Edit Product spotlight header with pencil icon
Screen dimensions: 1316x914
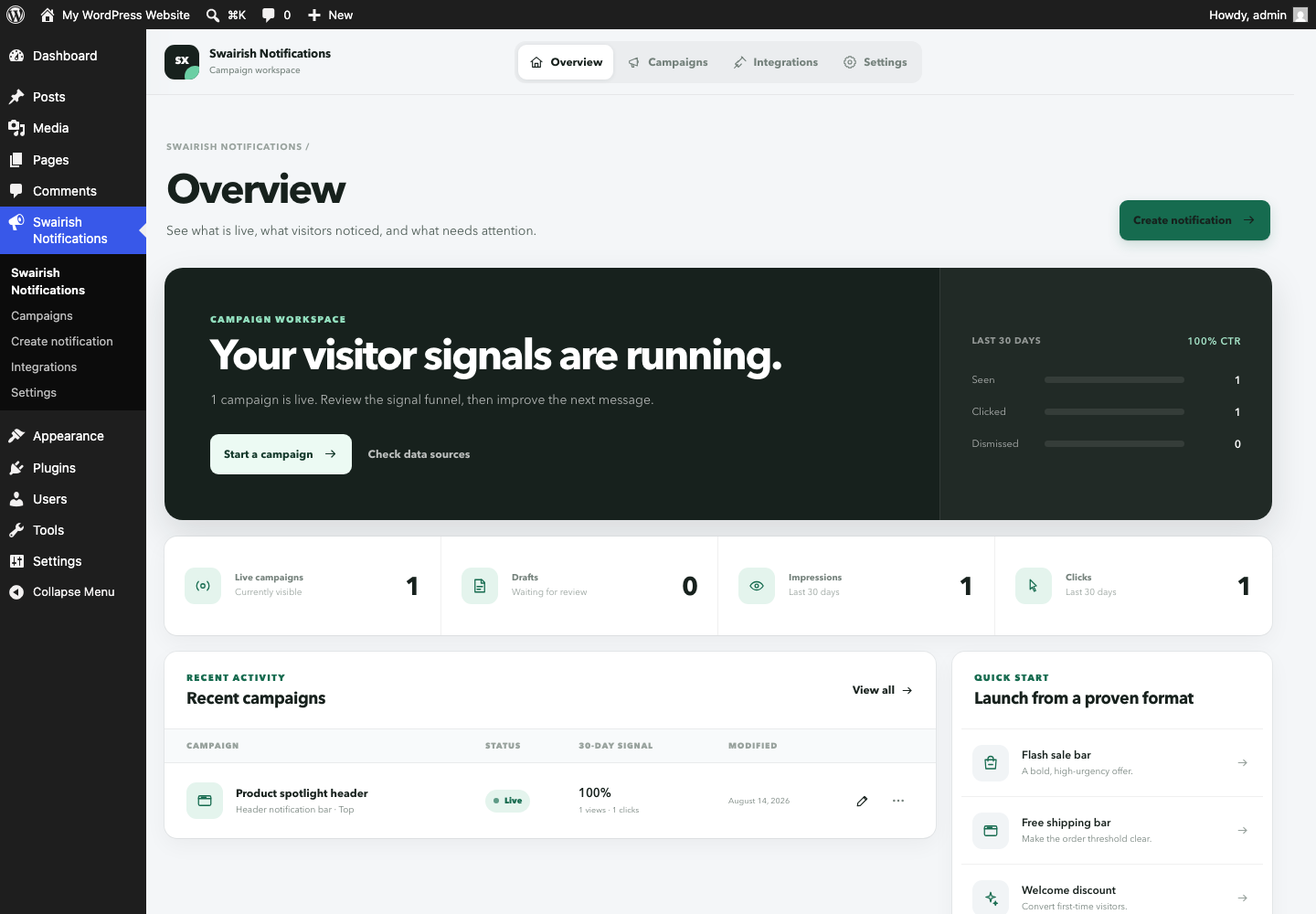(862, 801)
